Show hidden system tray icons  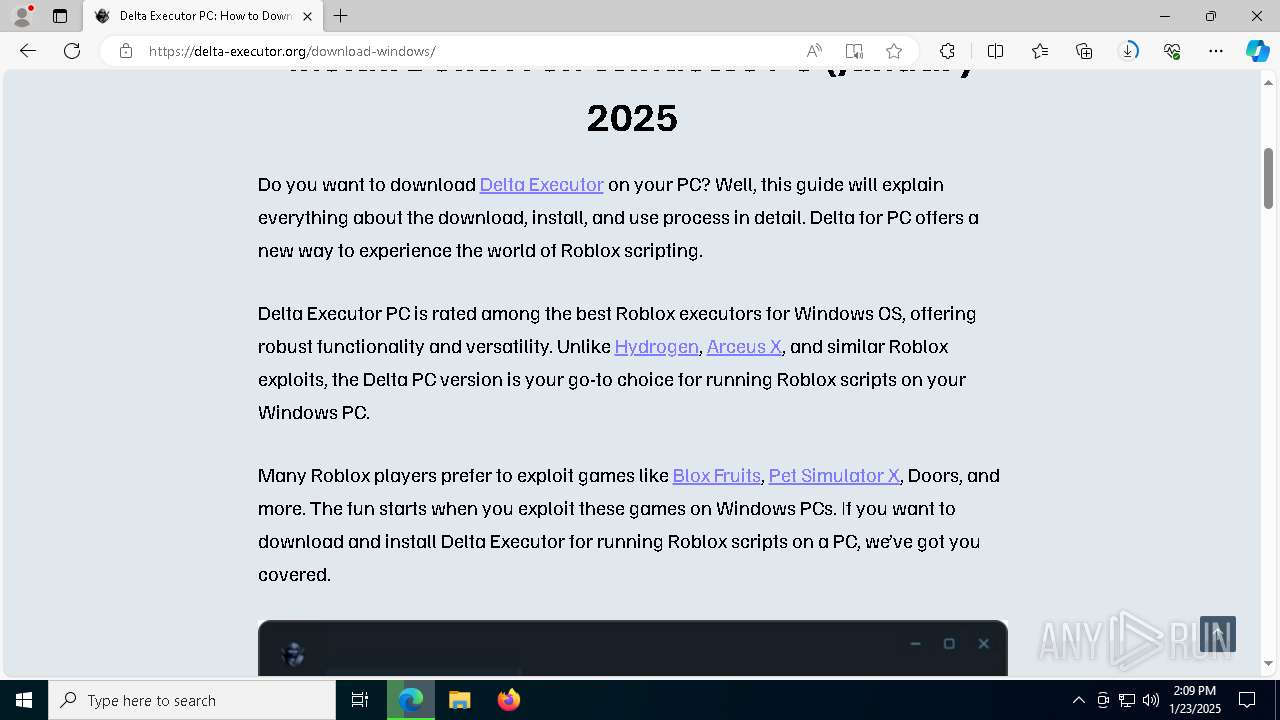click(1078, 700)
